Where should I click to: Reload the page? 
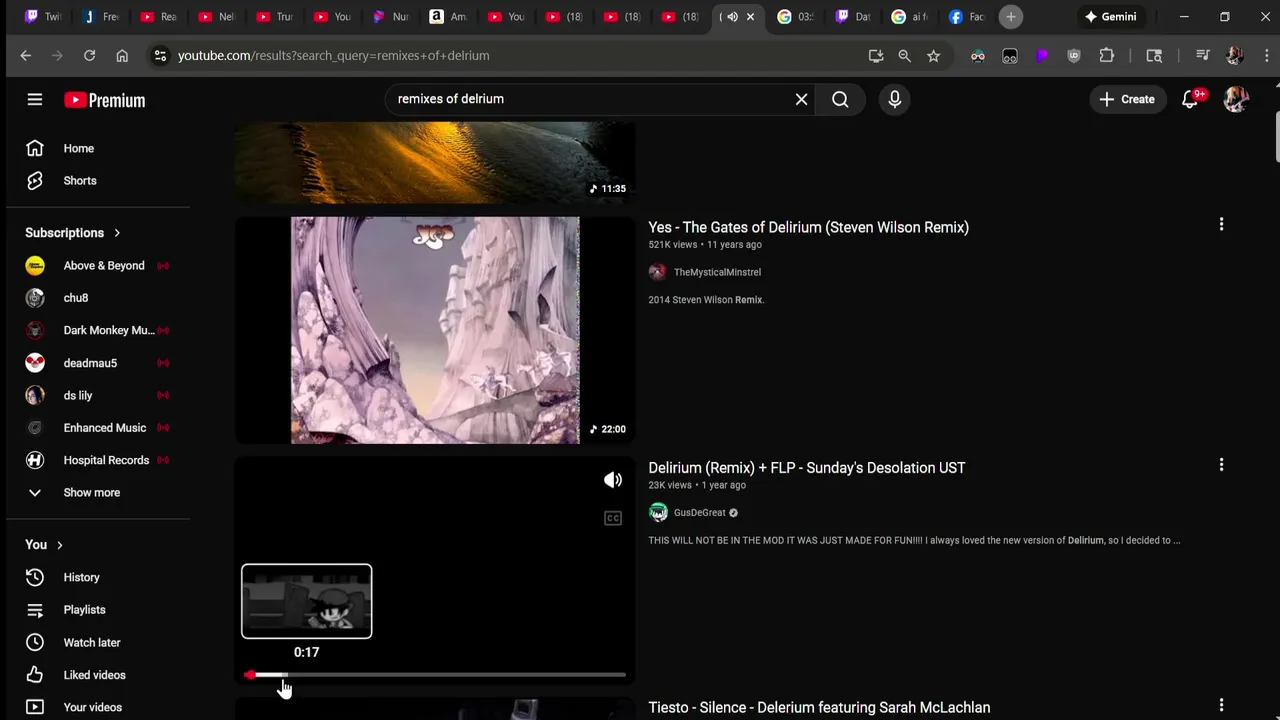pos(89,56)
